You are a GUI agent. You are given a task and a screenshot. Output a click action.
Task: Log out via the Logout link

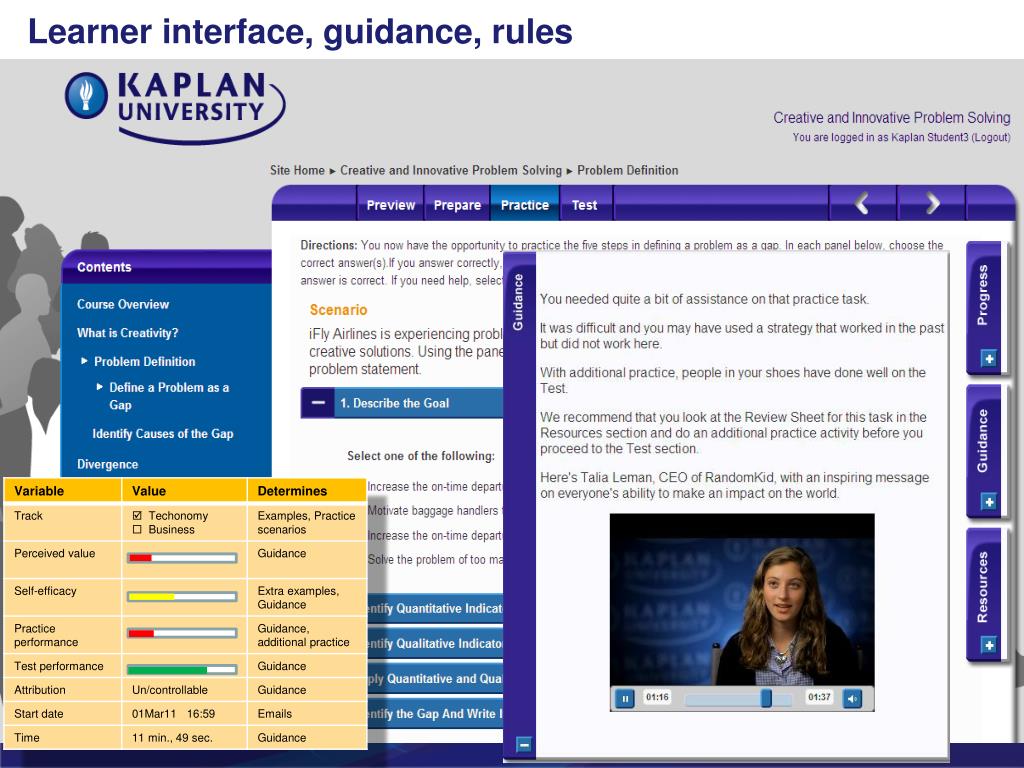pyautogui.click(x=991, y=137)
